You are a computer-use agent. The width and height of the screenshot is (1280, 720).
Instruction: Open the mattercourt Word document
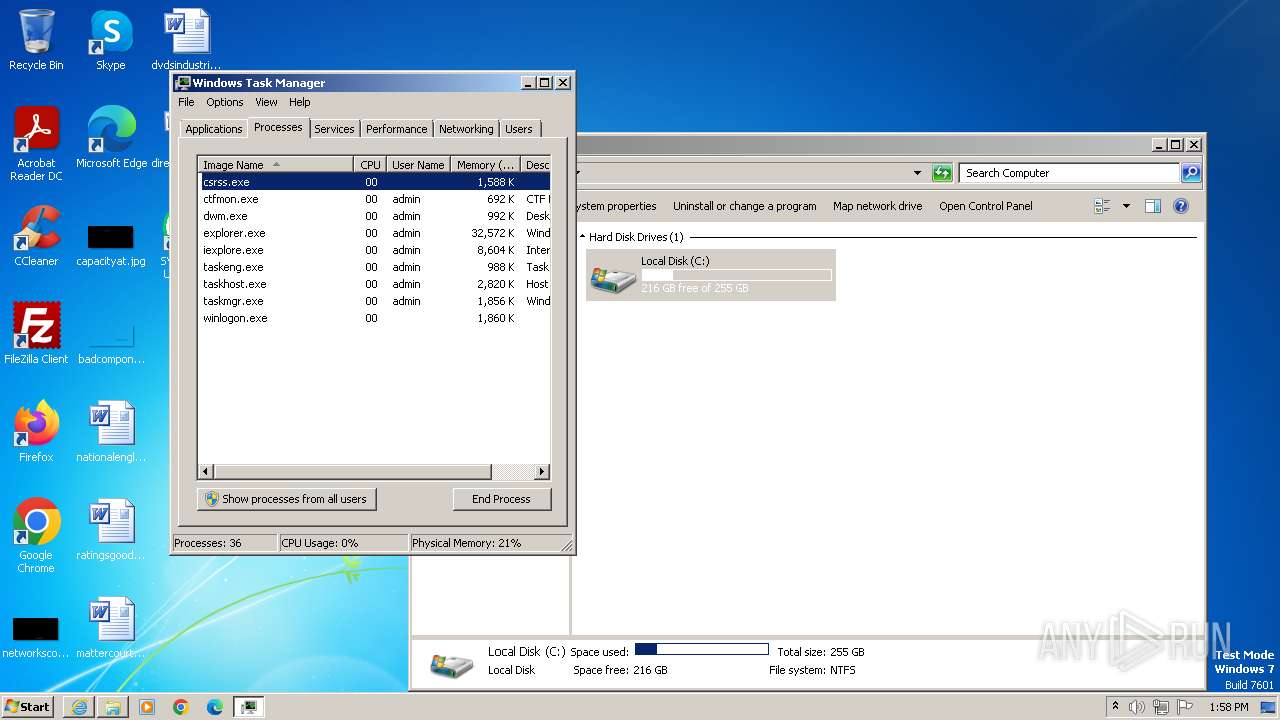click(x=111, y=627)
